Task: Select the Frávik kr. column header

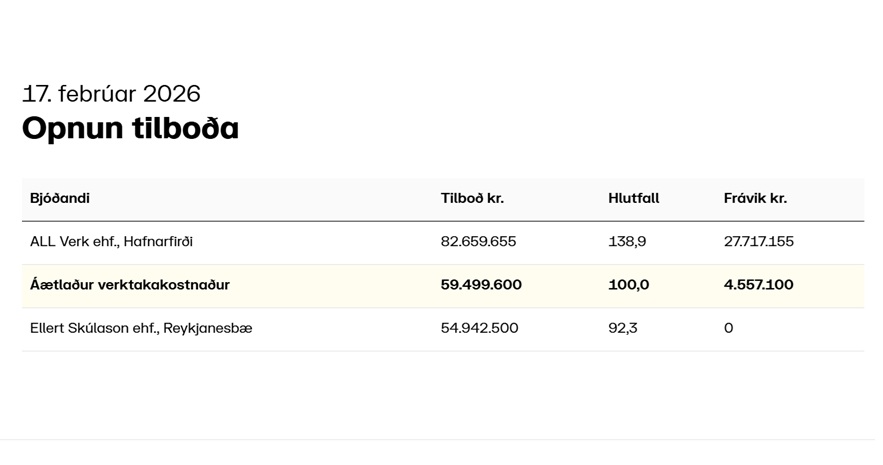Action: [x=755, y=198]
